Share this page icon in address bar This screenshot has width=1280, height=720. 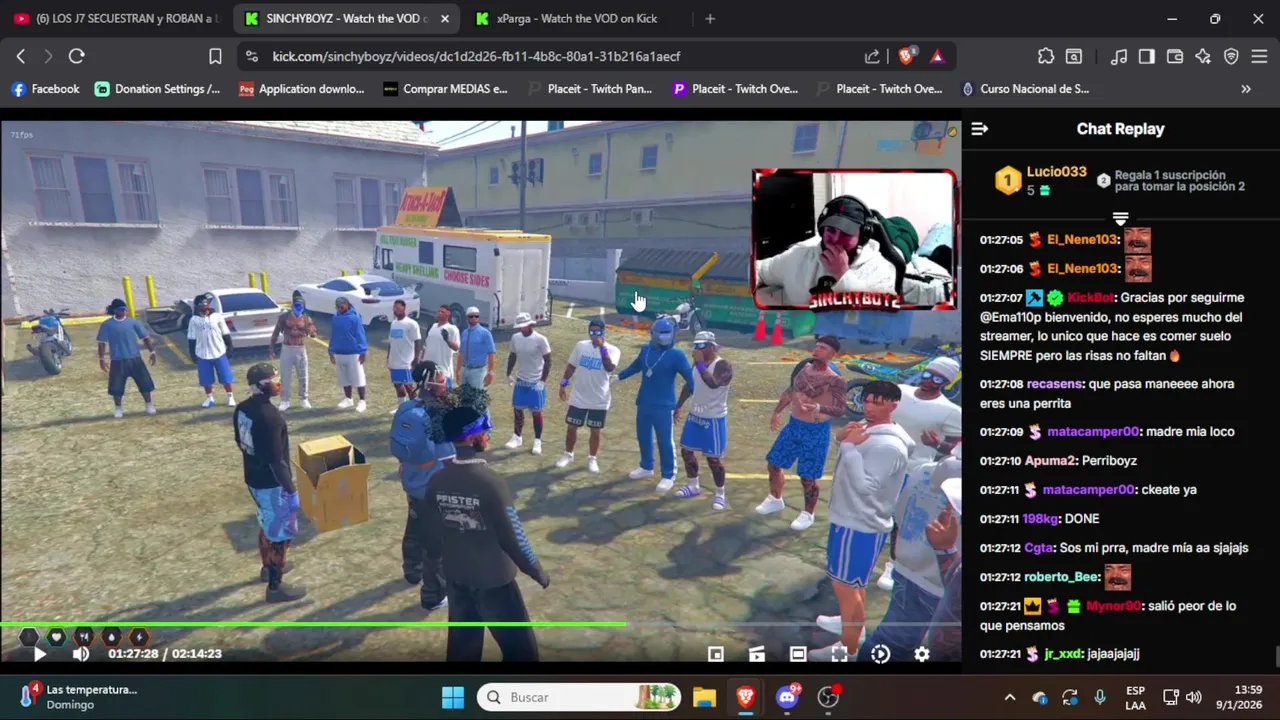point(872,57)
